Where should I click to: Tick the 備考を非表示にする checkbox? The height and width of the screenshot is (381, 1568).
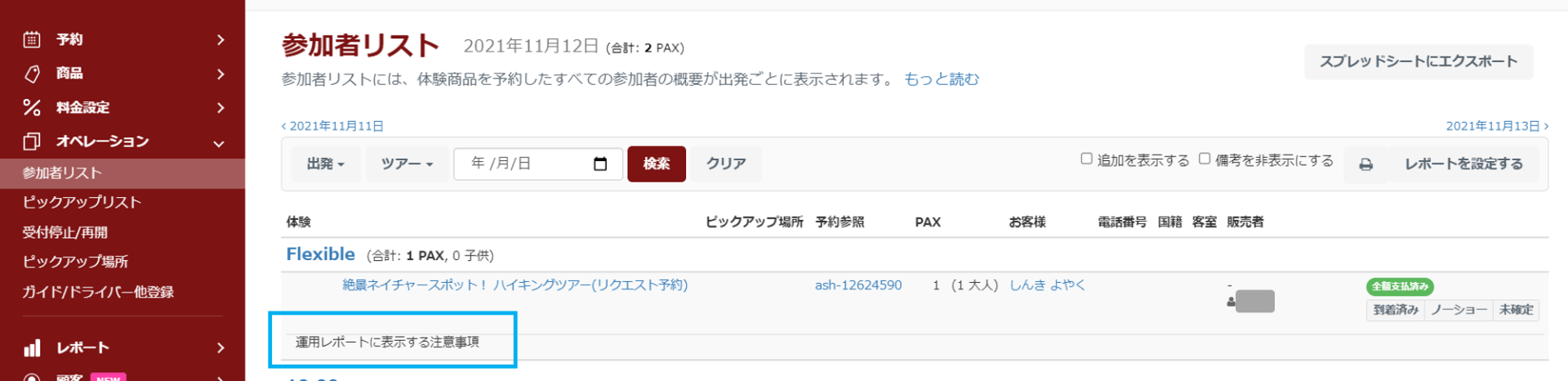(1205, 159)
